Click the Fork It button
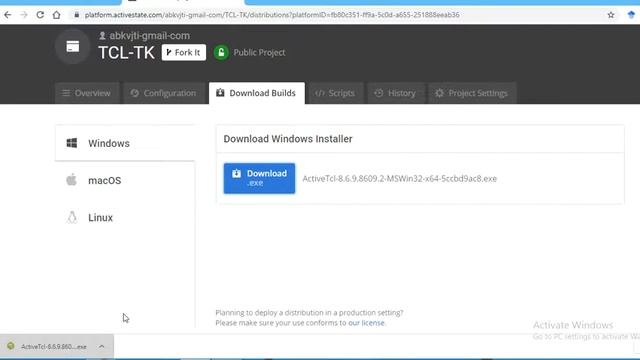Image resolution: width=640 pixels, height=360 pixels. tap(184, 52)
